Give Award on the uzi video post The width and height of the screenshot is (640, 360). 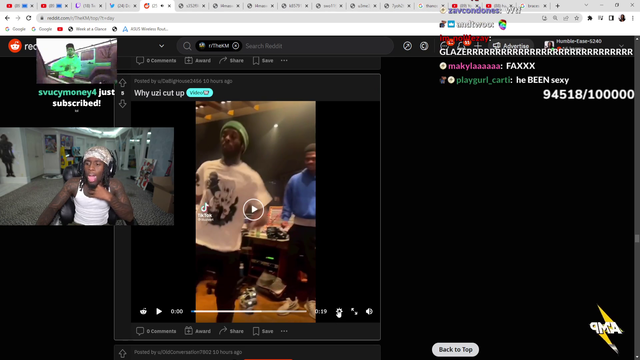point(198,331)
